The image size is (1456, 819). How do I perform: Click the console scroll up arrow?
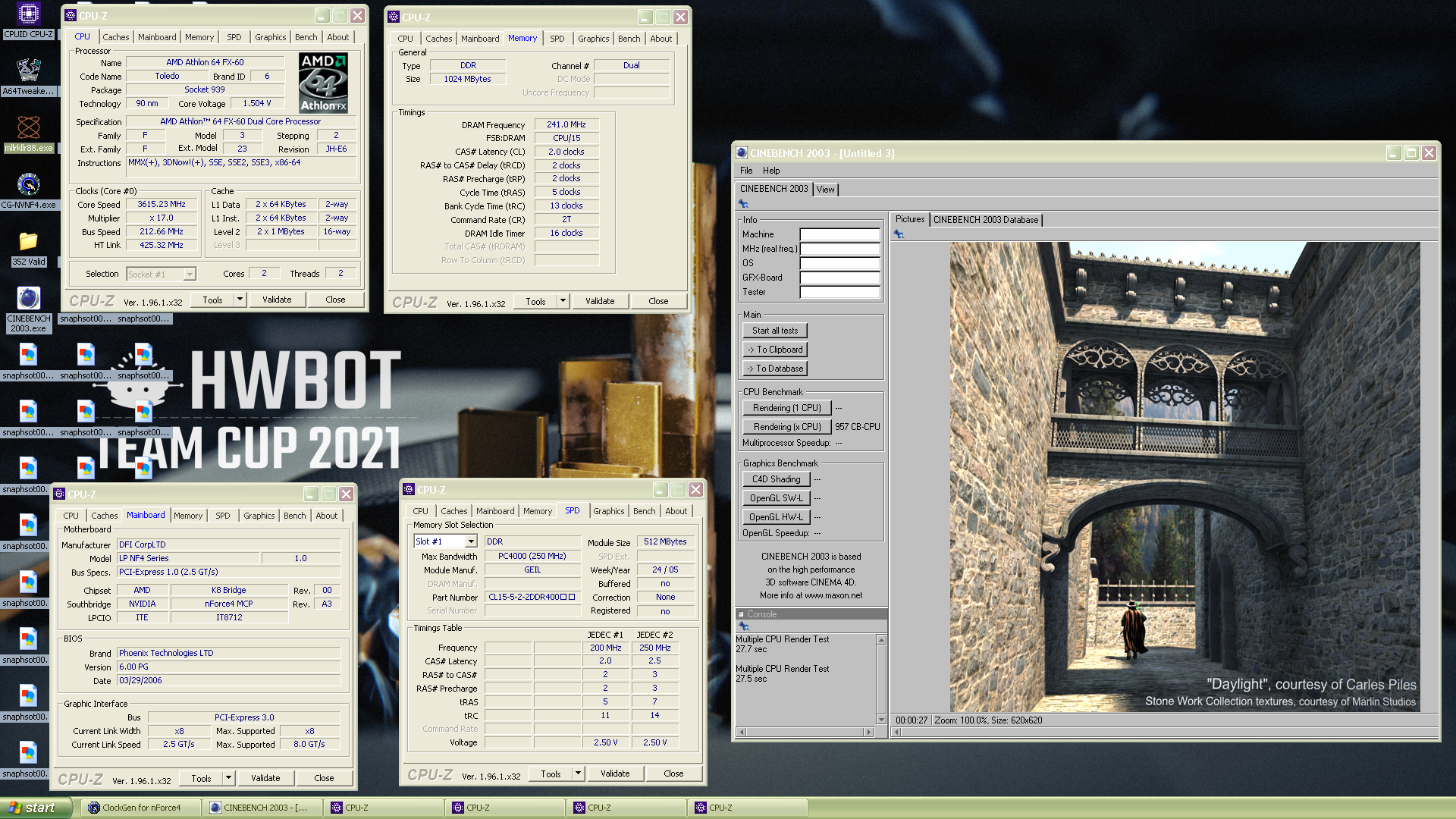881,640
